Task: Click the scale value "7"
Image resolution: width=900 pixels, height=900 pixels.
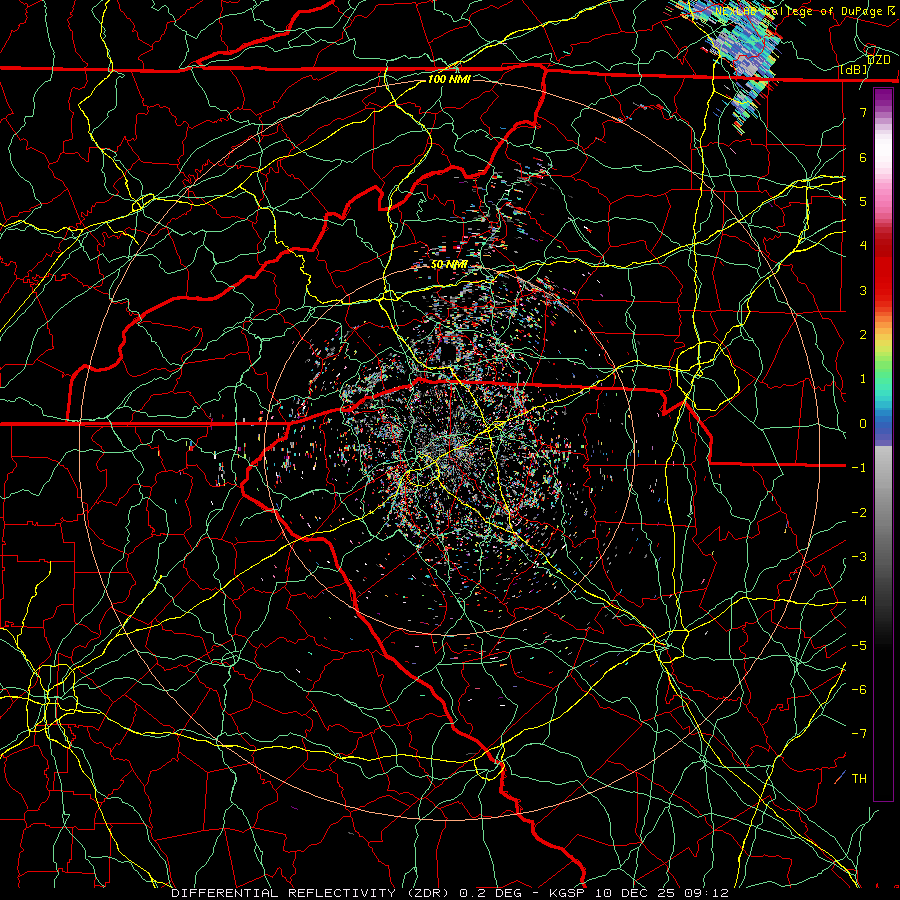Action: 863,112
